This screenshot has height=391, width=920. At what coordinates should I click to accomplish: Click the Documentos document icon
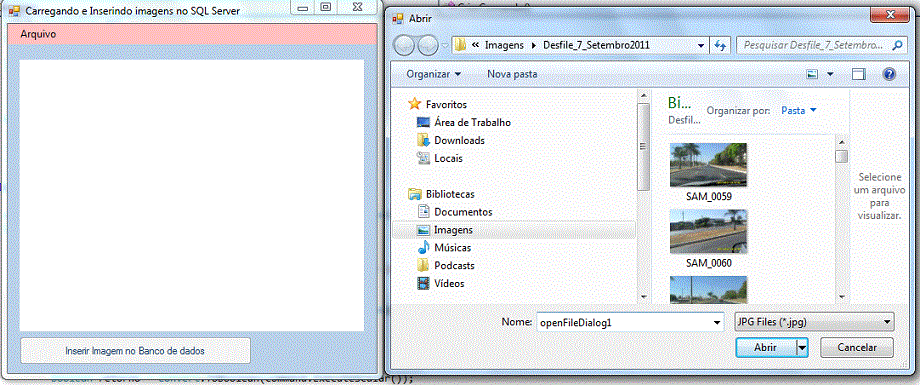click(x=424, y=212)
